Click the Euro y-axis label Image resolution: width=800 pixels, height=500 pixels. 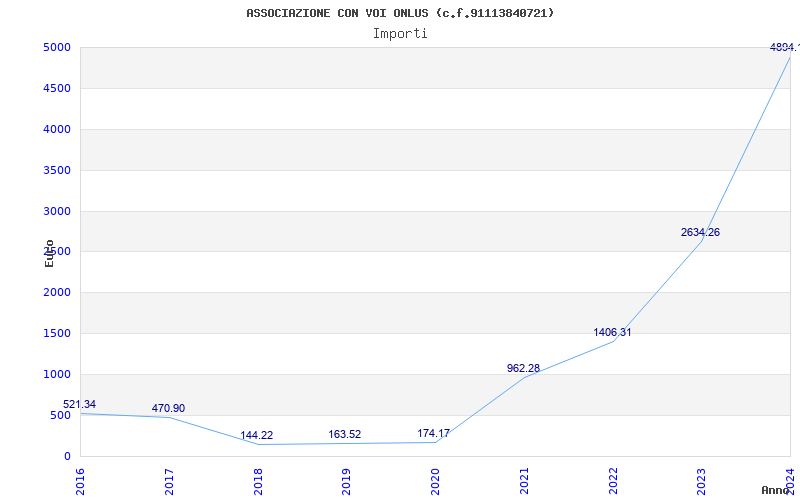[49, 253]
